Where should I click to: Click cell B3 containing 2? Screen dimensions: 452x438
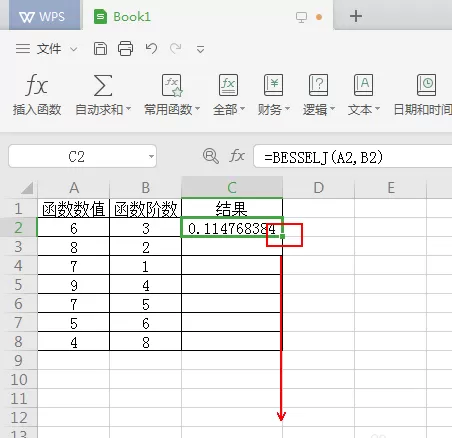pyautogui.click(x=146, y=247)
